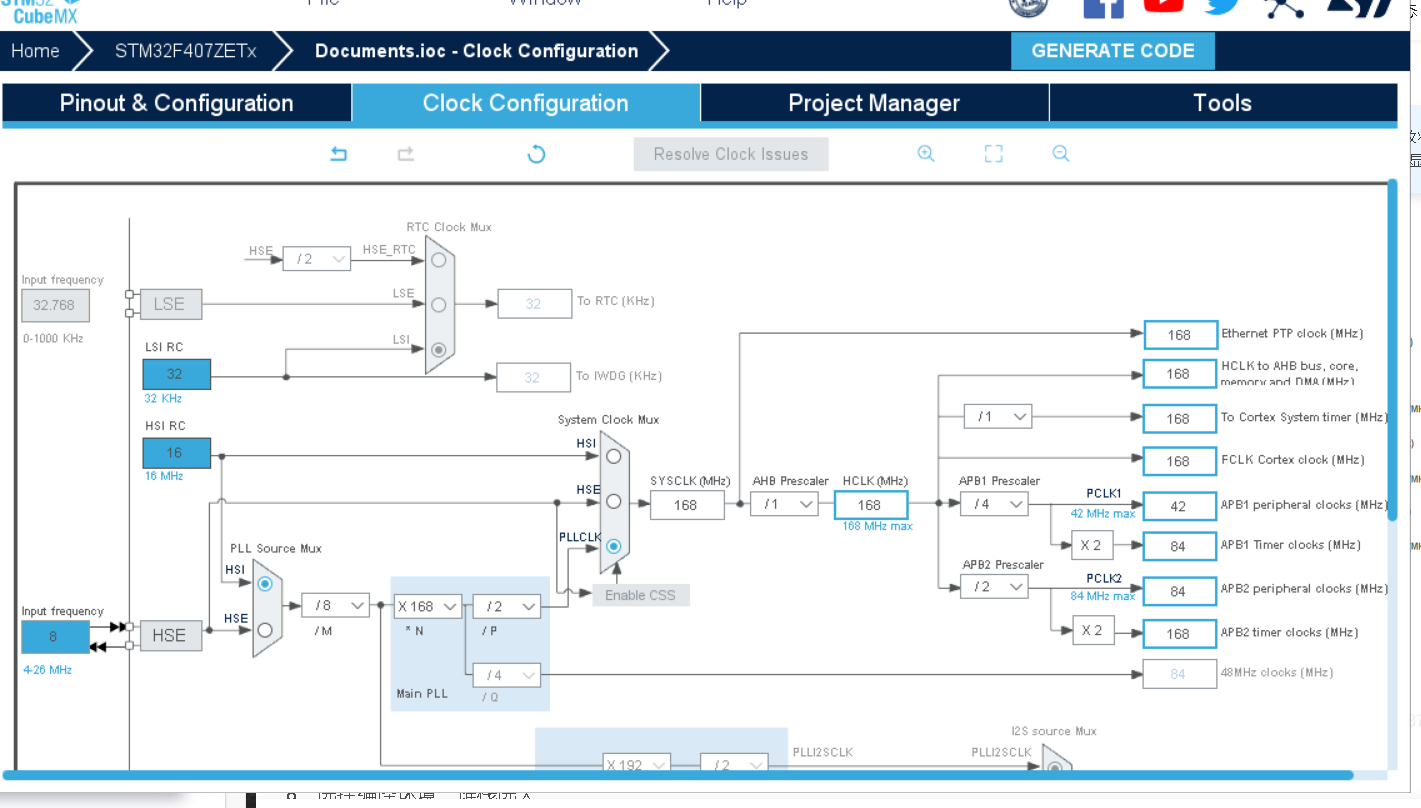Click the vertical scrollbar of clock diagram
The height and width of the screenshot is (808, 1421).
1393,350
